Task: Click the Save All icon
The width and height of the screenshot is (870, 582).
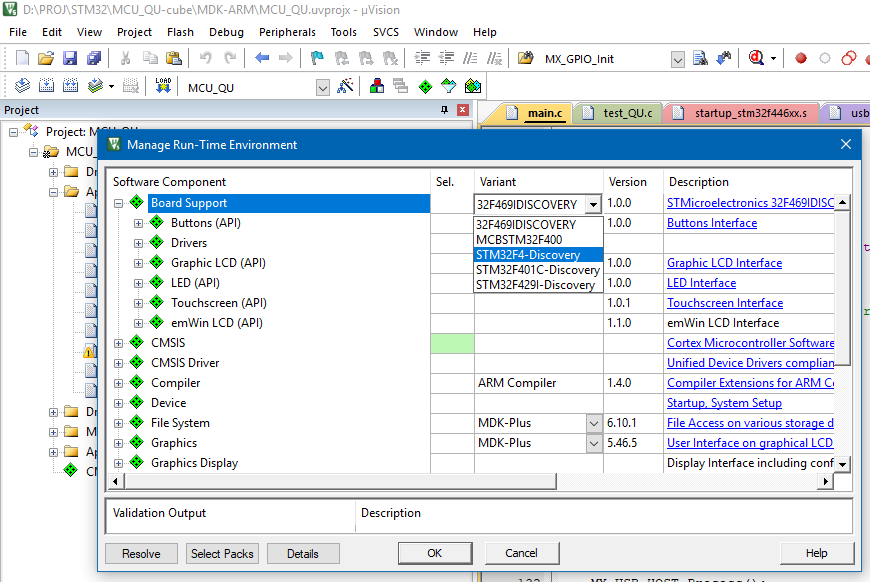Action: 94,58
